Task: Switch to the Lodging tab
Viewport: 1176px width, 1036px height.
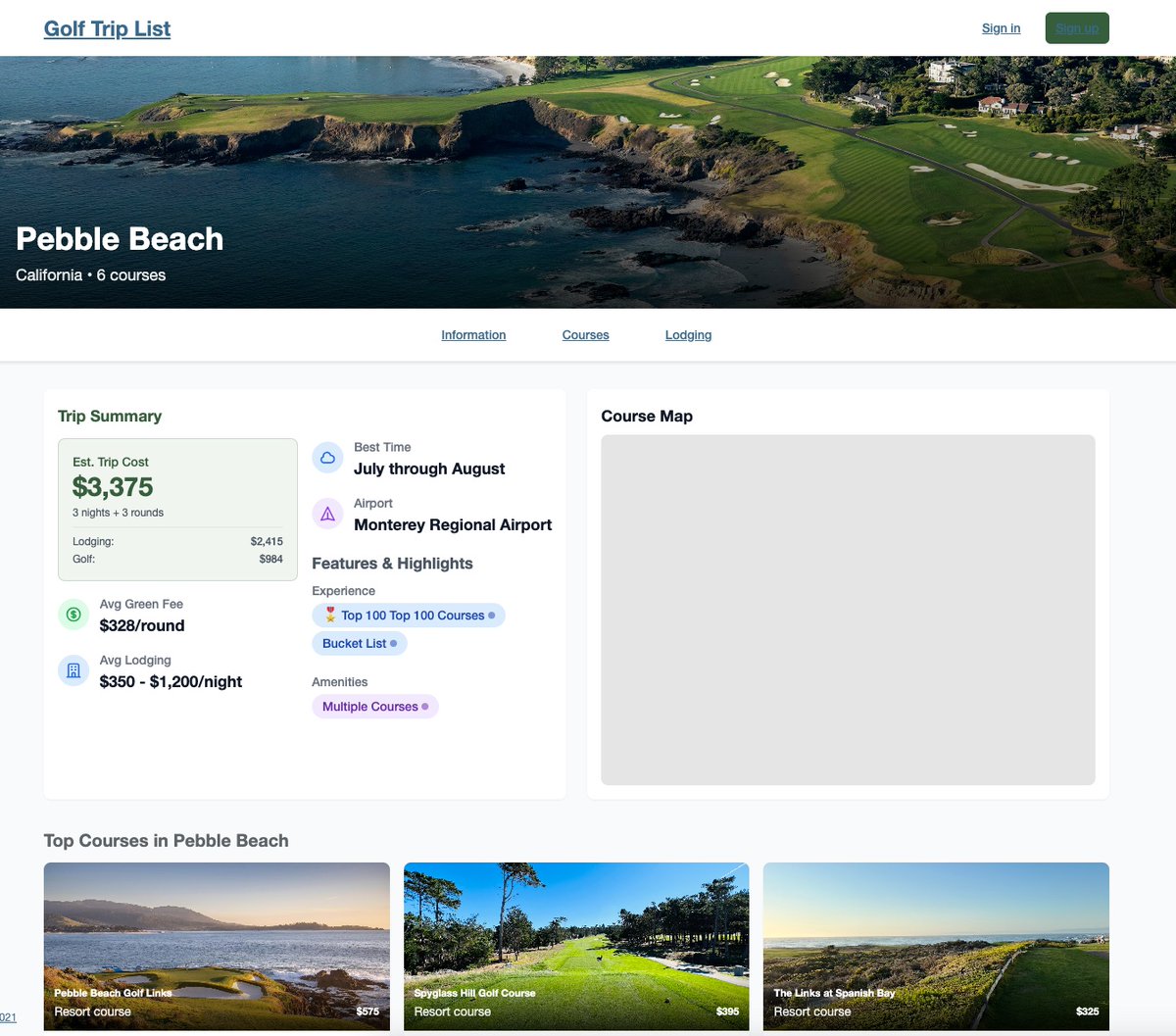Action: [688, 335]
